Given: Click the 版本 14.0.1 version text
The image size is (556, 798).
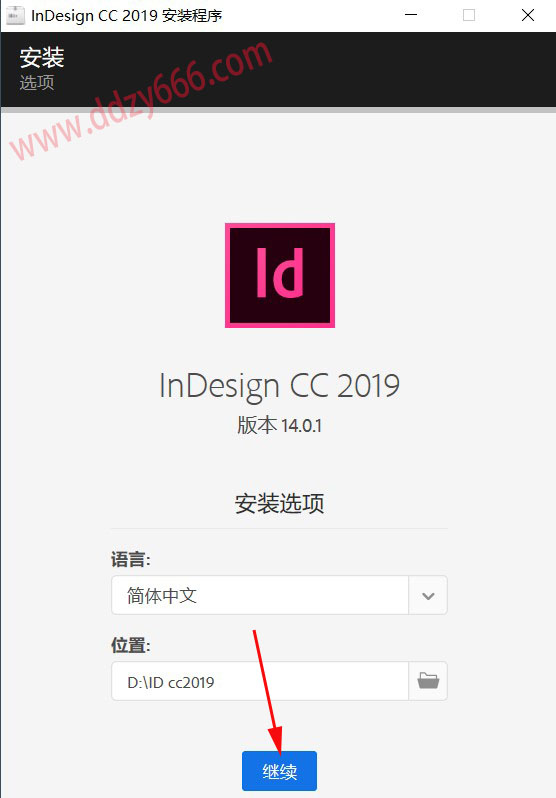Looking at the screenshot, I should 279,425.
